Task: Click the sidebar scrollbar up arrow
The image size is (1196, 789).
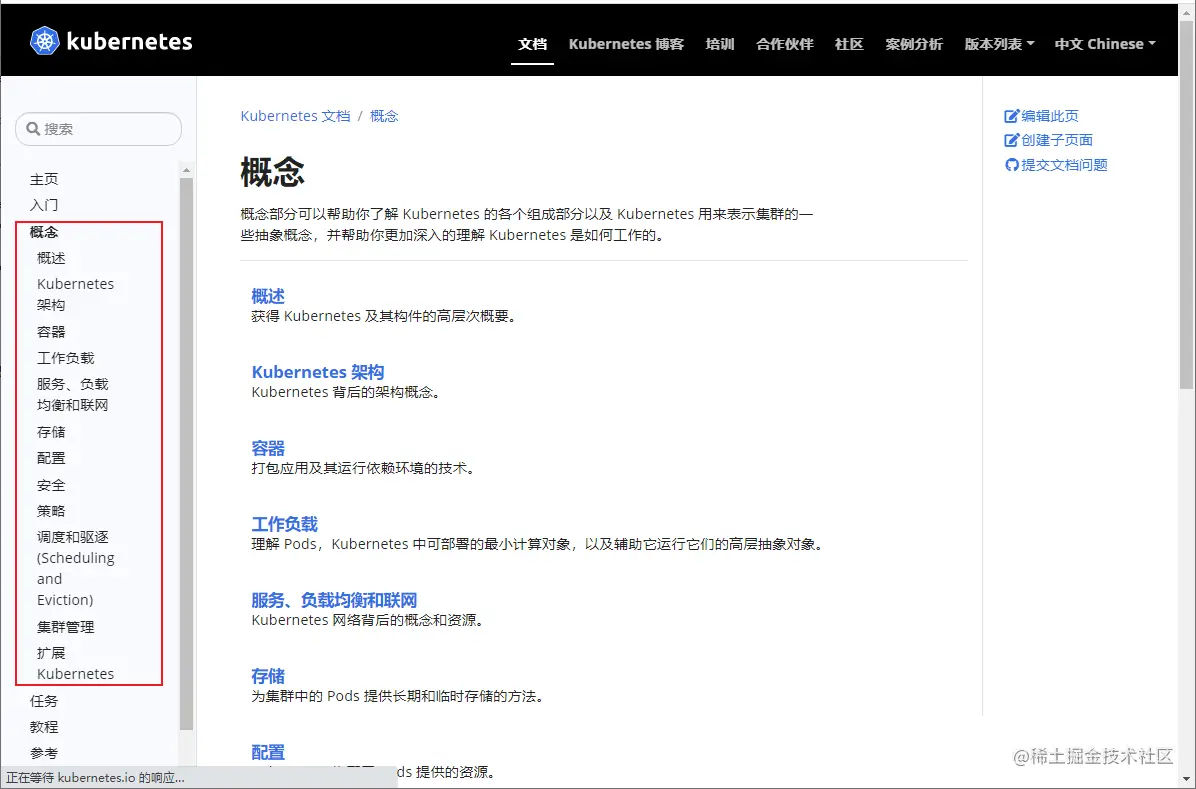Action: (x=186, y=170)
